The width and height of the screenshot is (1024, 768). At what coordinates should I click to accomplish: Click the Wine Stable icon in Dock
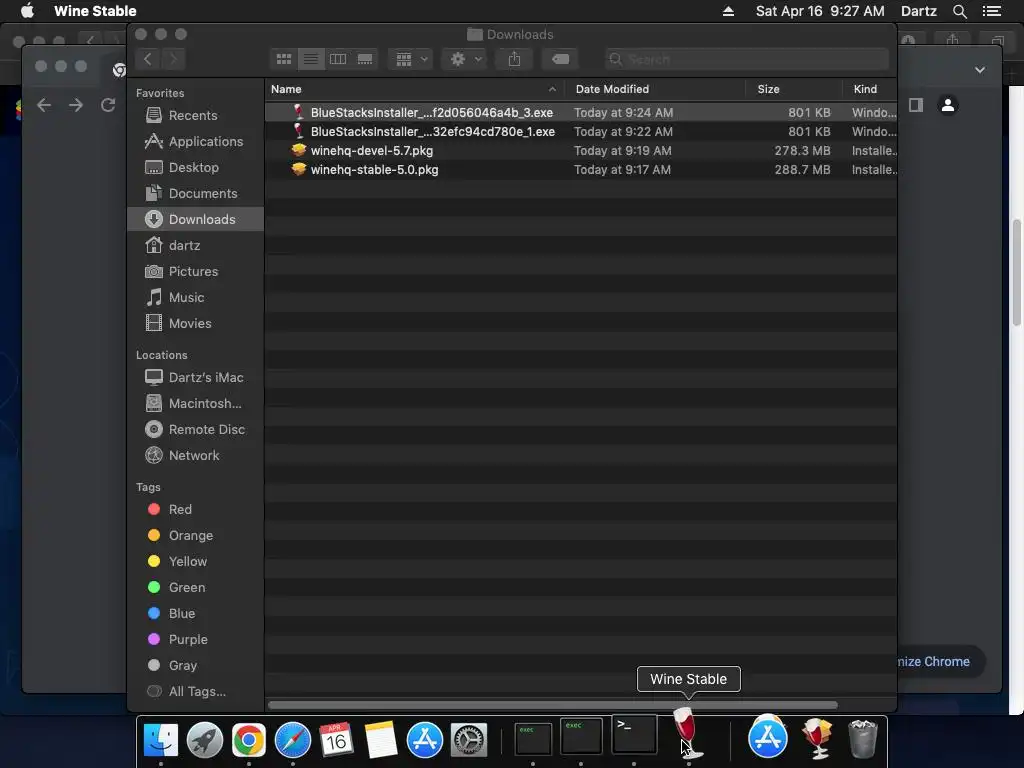tap(688, 733)
